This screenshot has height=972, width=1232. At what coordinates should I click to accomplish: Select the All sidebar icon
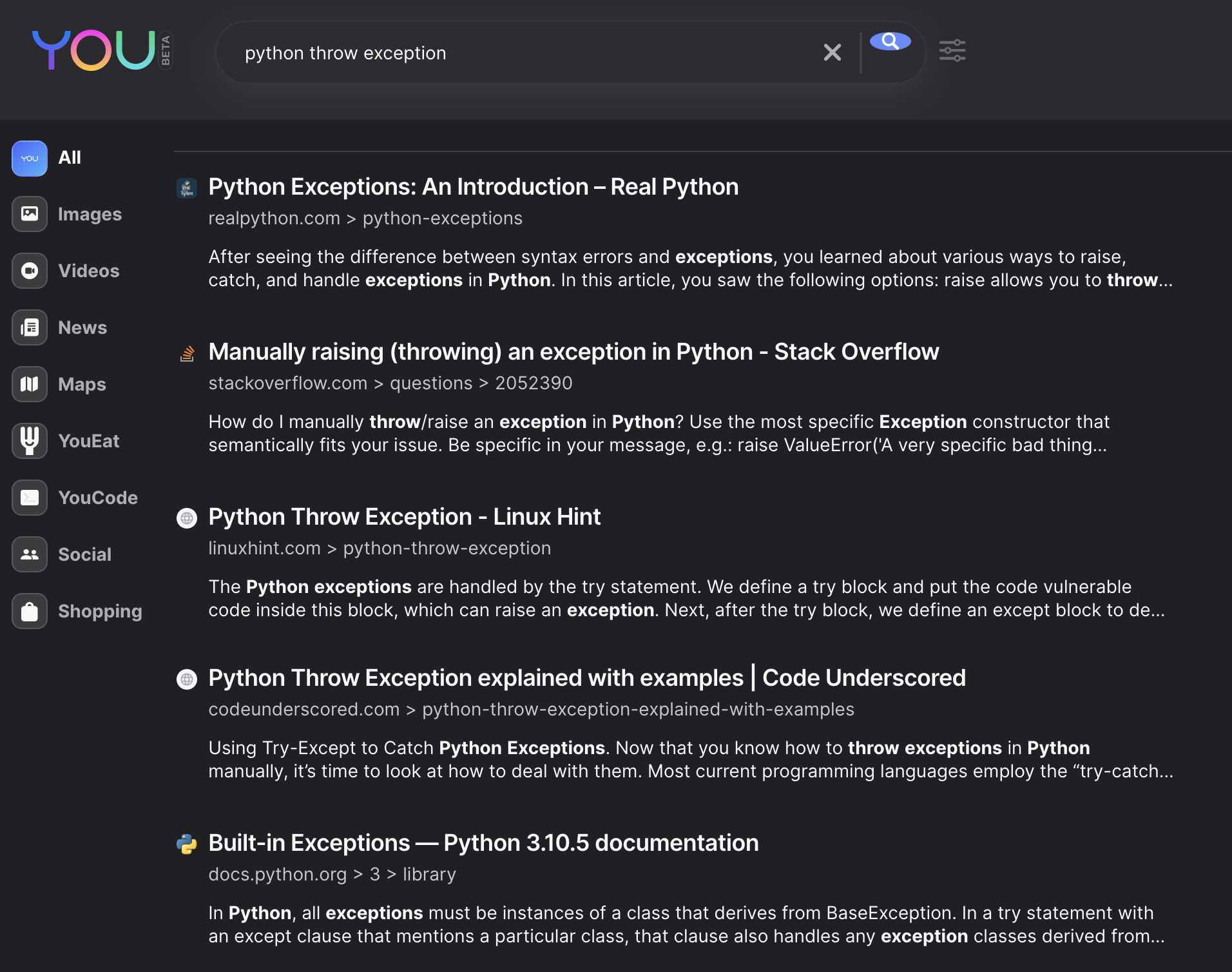tap(30, 158)
